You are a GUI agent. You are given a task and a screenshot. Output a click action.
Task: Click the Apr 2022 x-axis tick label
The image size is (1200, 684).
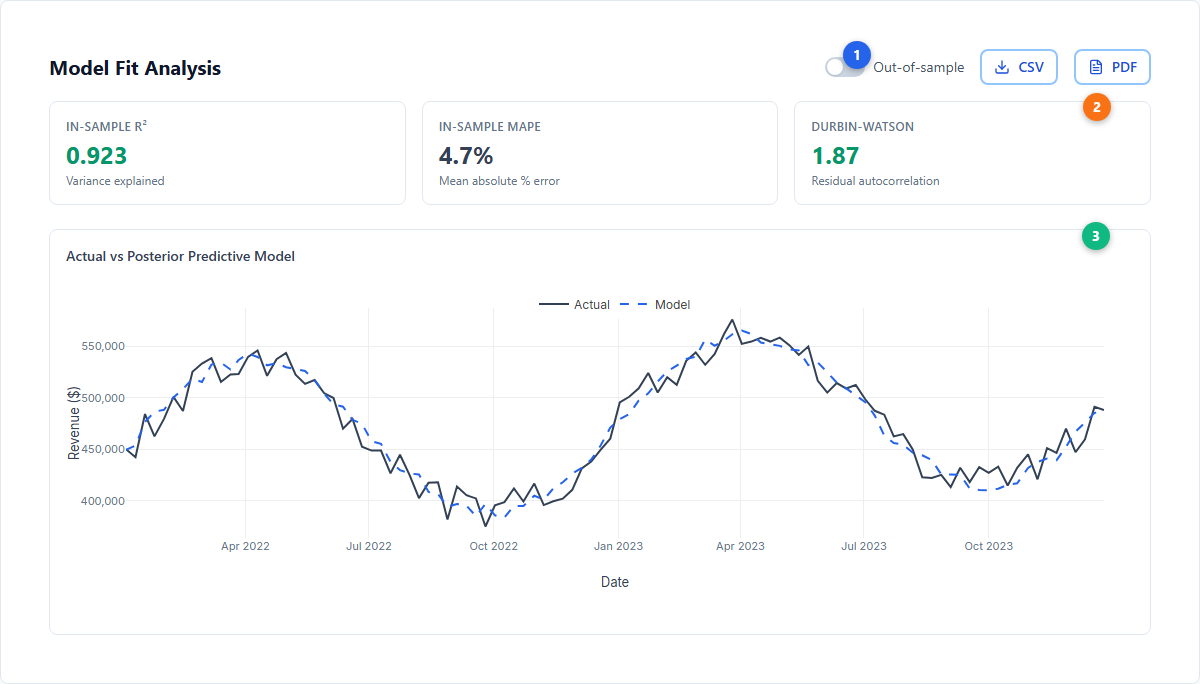245,546
